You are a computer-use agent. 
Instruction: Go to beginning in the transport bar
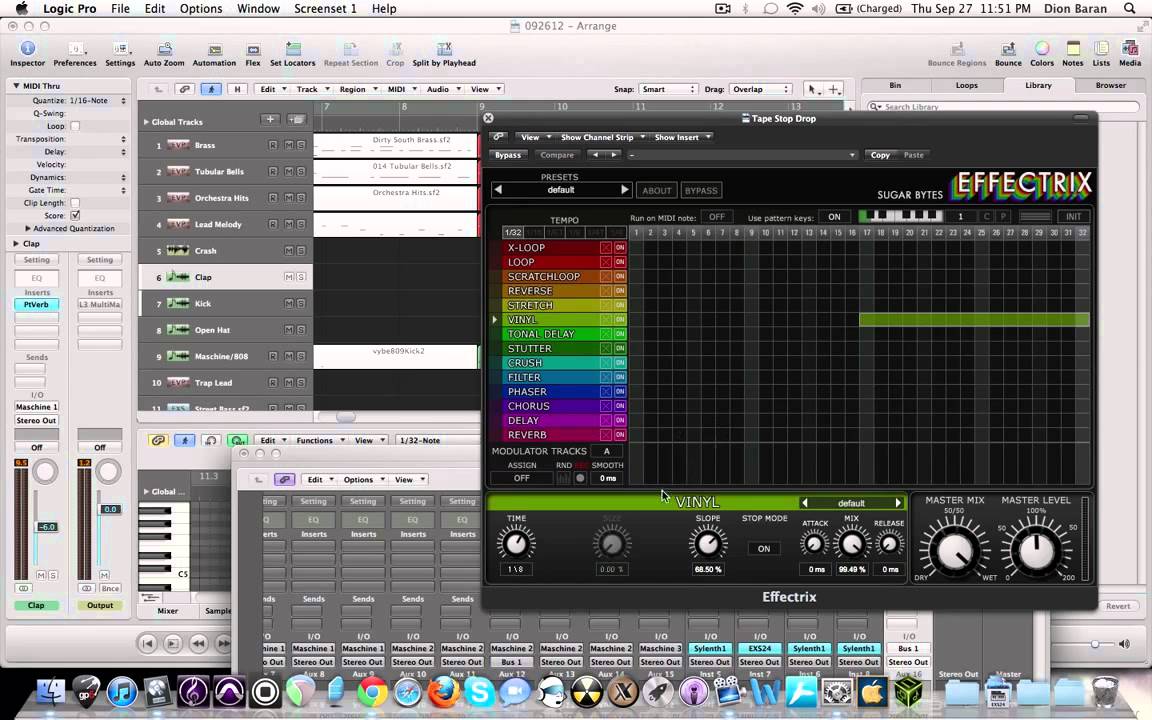click(x=147, y=644)
